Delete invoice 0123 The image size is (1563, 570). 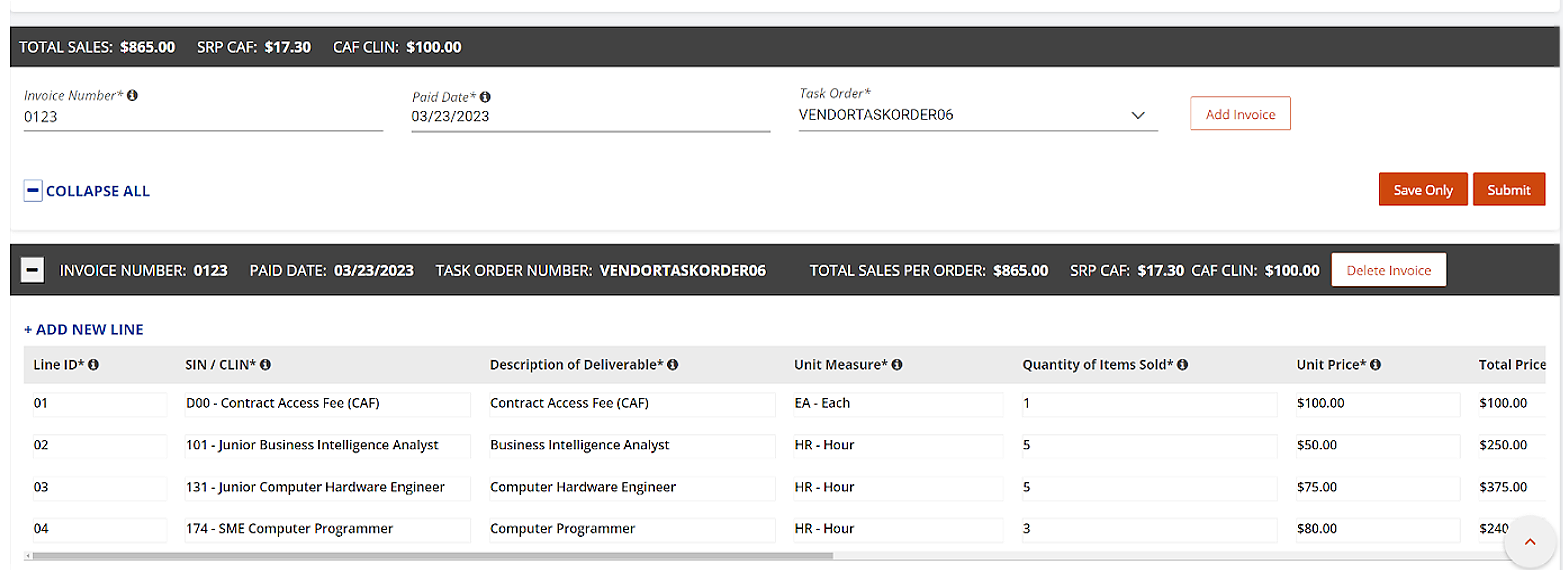coord(1388,270)
